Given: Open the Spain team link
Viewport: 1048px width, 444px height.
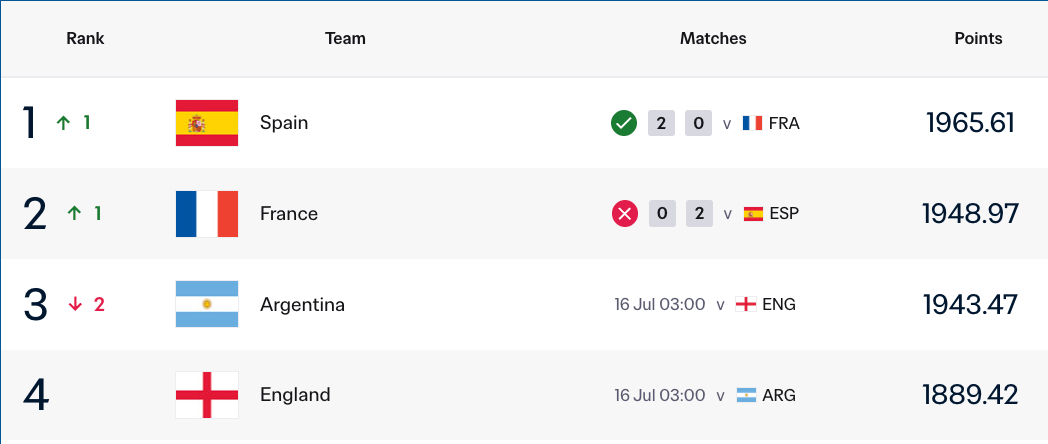Looking at the screenshot, I should coord(284,123).
